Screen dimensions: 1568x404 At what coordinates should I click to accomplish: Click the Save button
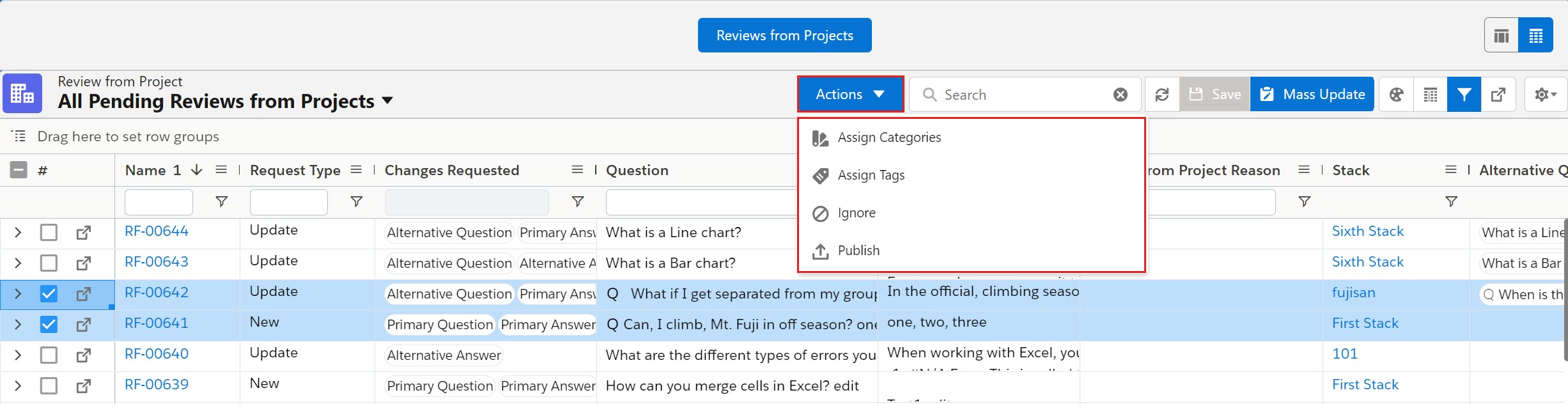tap(1215, 95)
